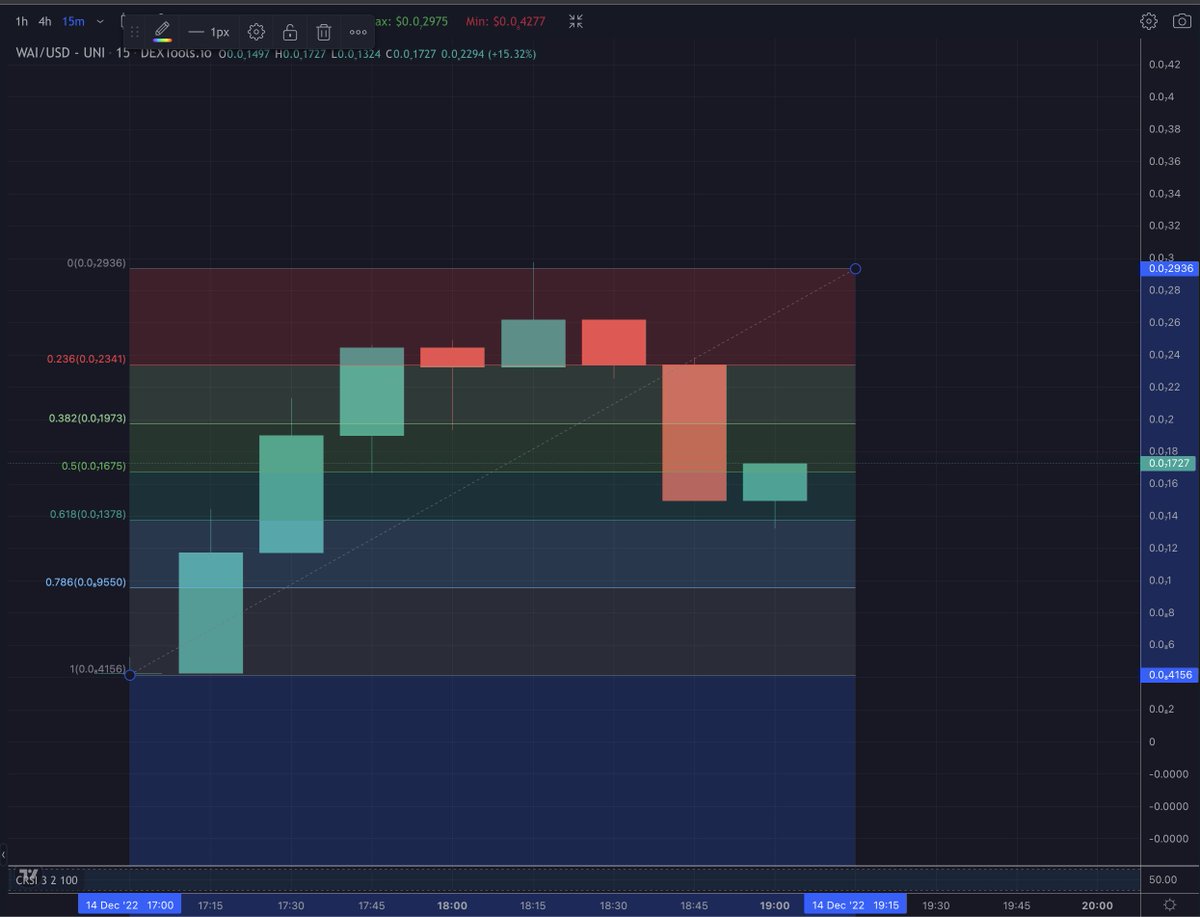1200x917 pixels.
Task: Click Min price $0.0₆4277 label
Action: pyautogui.click(x=505, y=20)
